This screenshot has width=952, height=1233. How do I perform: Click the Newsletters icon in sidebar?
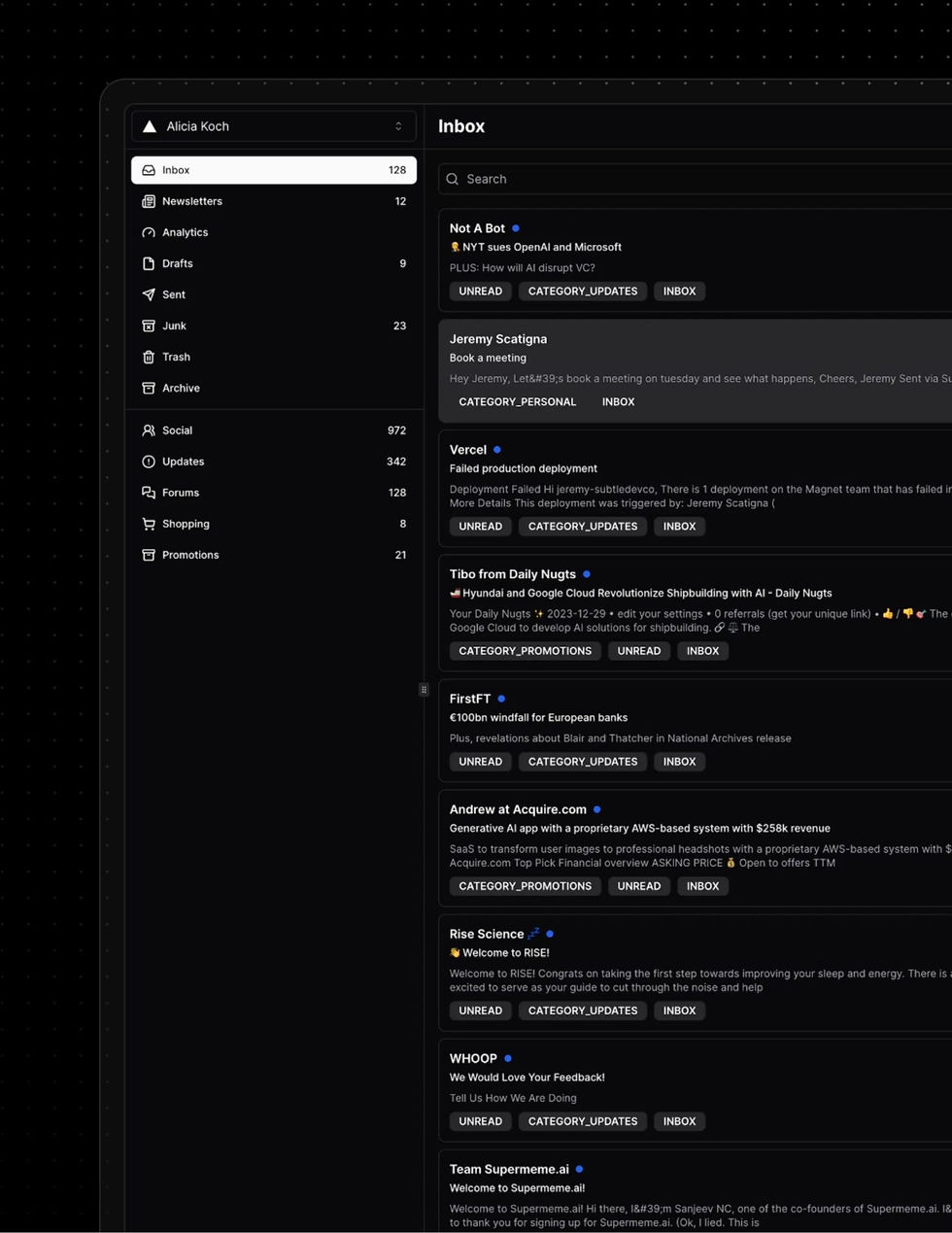149,201
